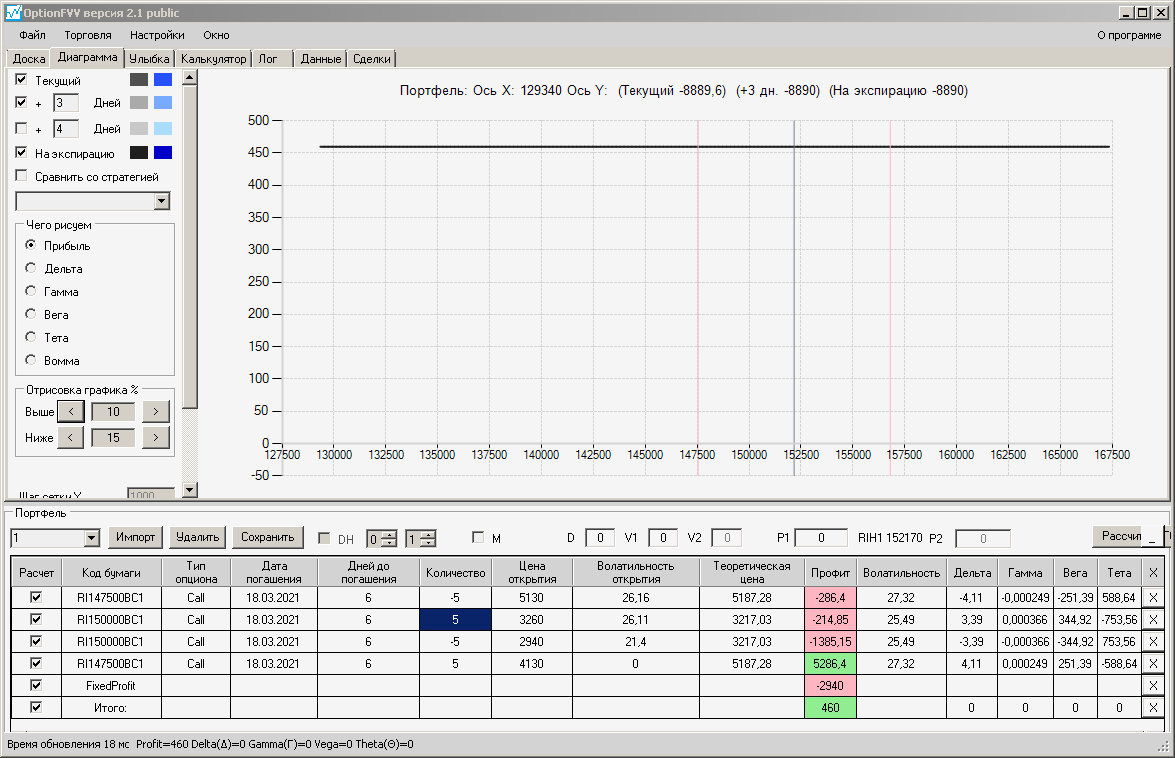
Task: Pick the dark gray Текущий color swatch
Action: 139,79
